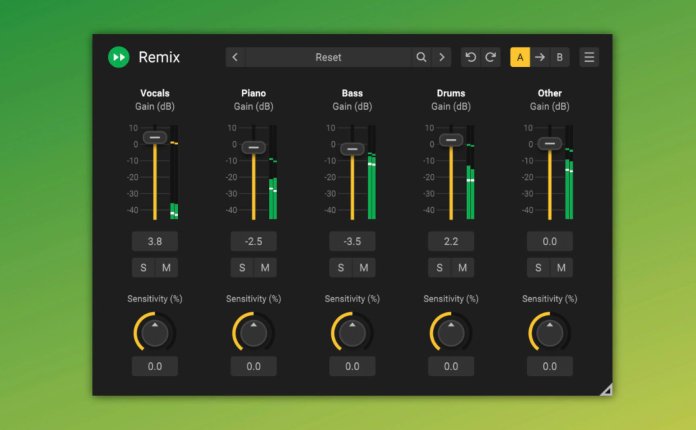
Task: Click Piano gain value field -2.5
Action: [253, 241]
